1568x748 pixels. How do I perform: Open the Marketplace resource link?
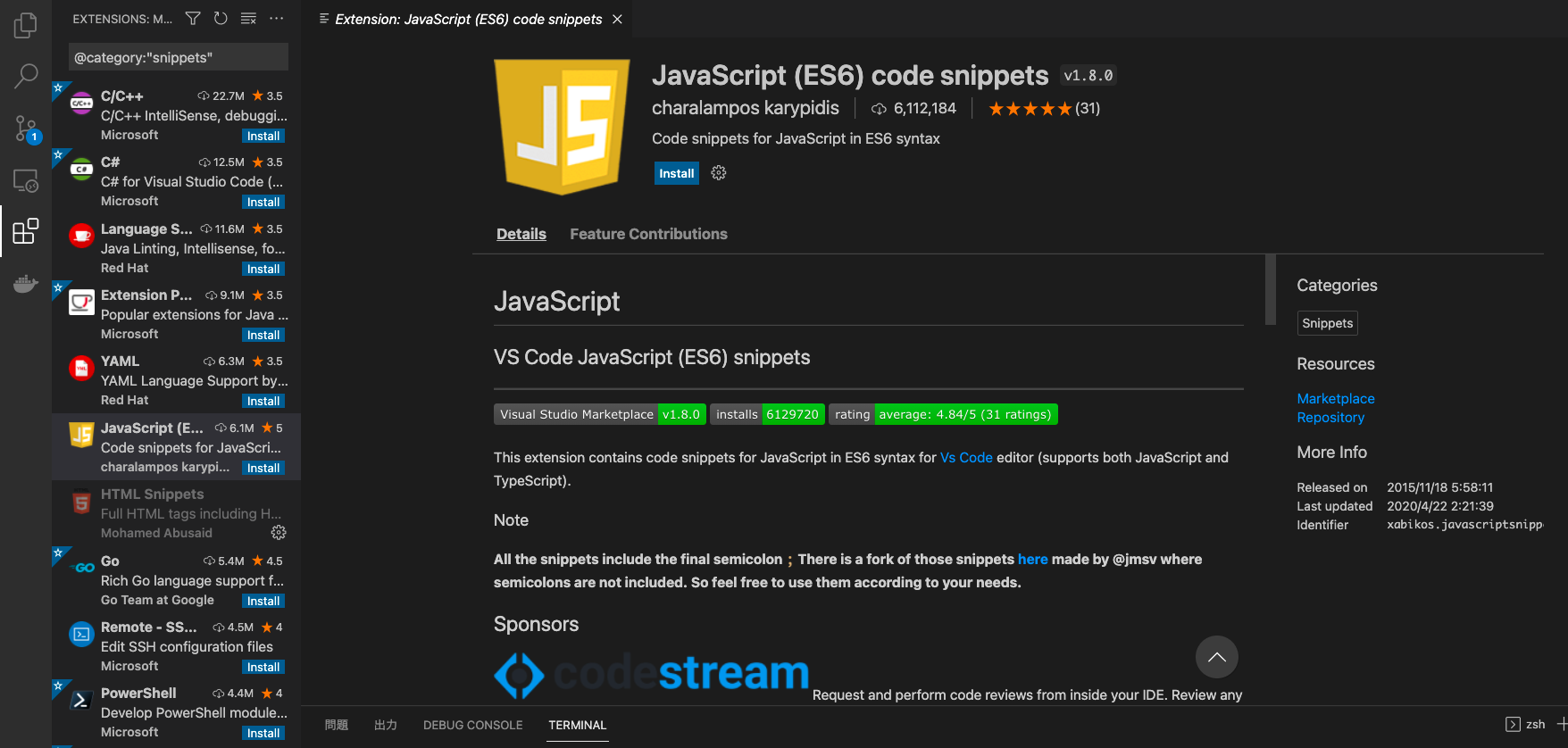[x=1336, y=398]
